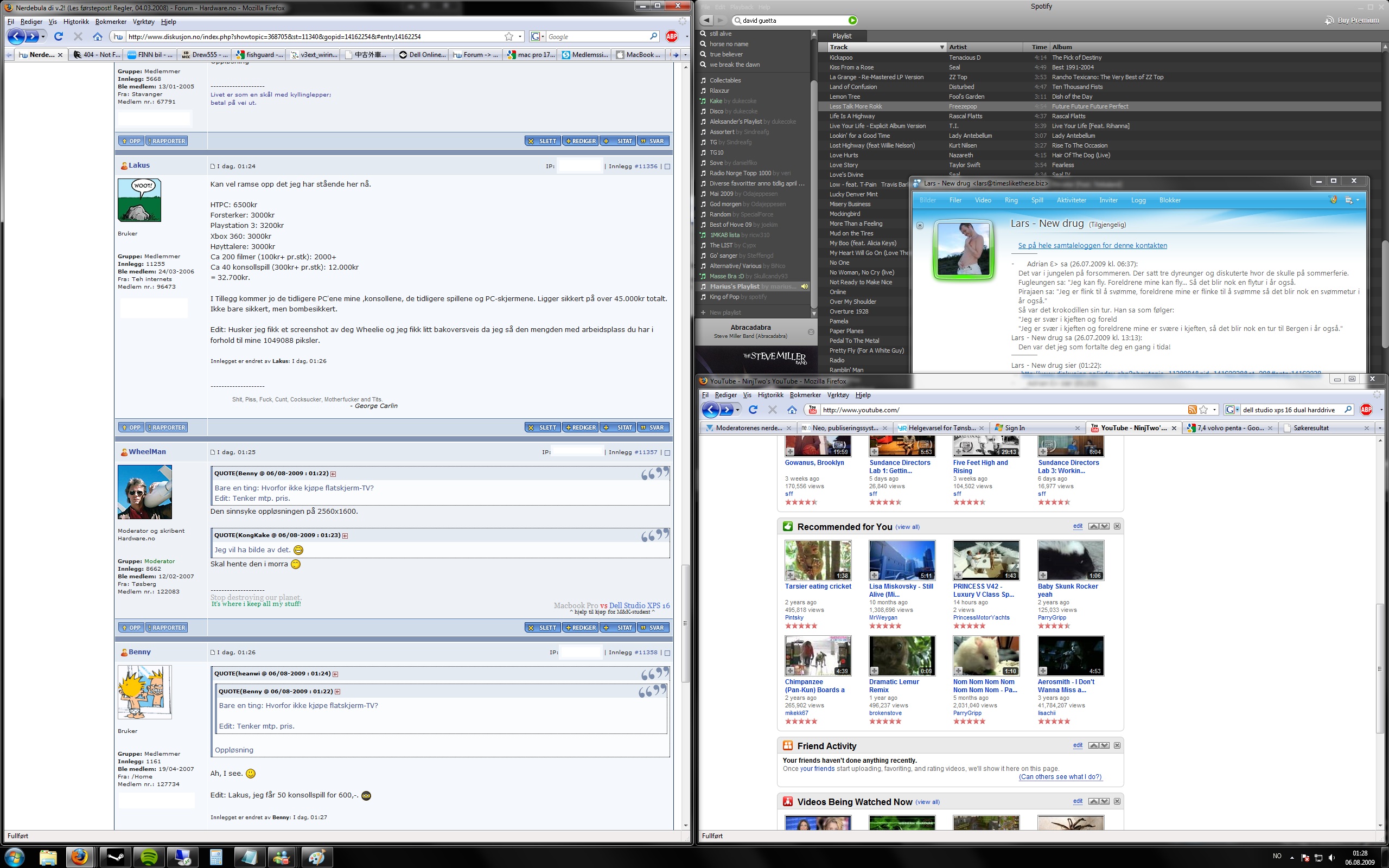Show hidden system tray icons

(x=1292, y=858)
